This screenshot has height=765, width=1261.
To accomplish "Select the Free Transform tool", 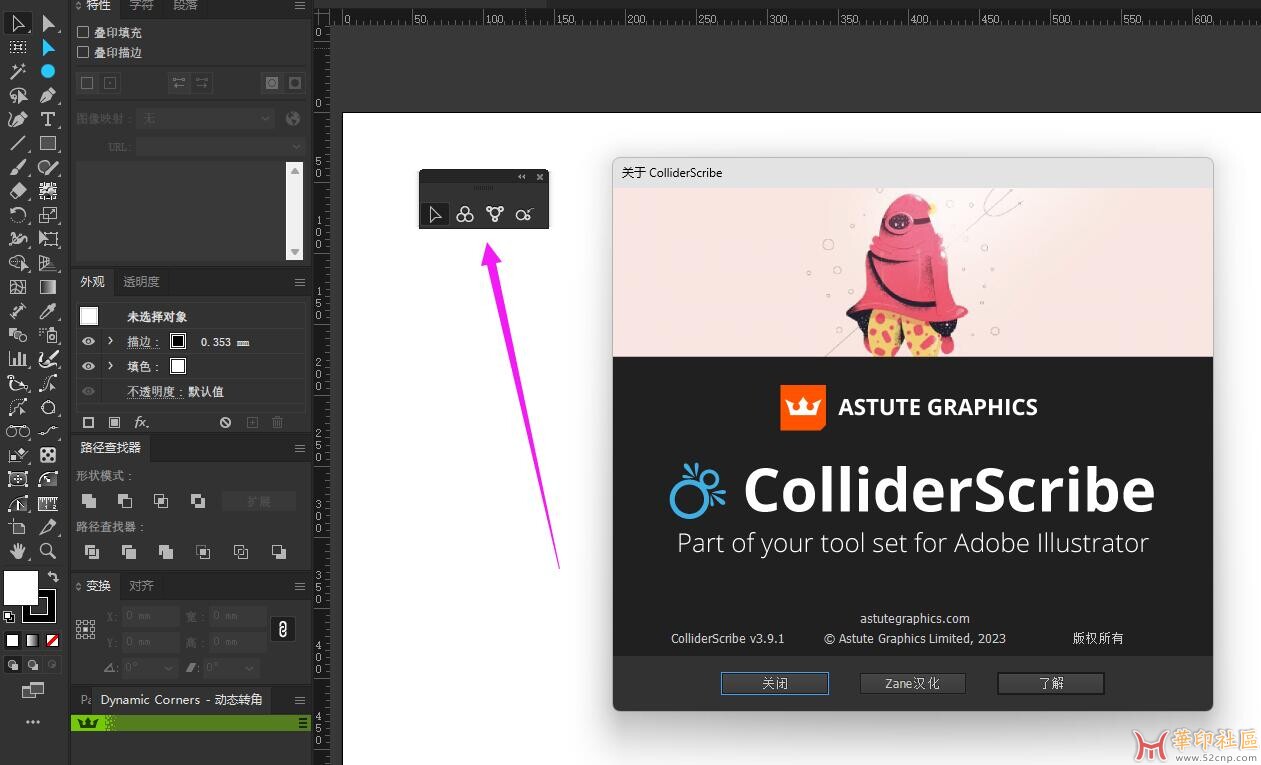I will pos(48,239).
